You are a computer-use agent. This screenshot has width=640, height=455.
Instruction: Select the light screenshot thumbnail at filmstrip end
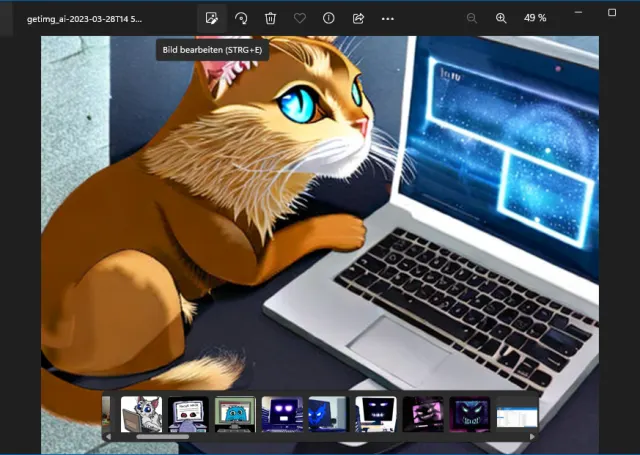pyautogui.click(x=517, y=414)
